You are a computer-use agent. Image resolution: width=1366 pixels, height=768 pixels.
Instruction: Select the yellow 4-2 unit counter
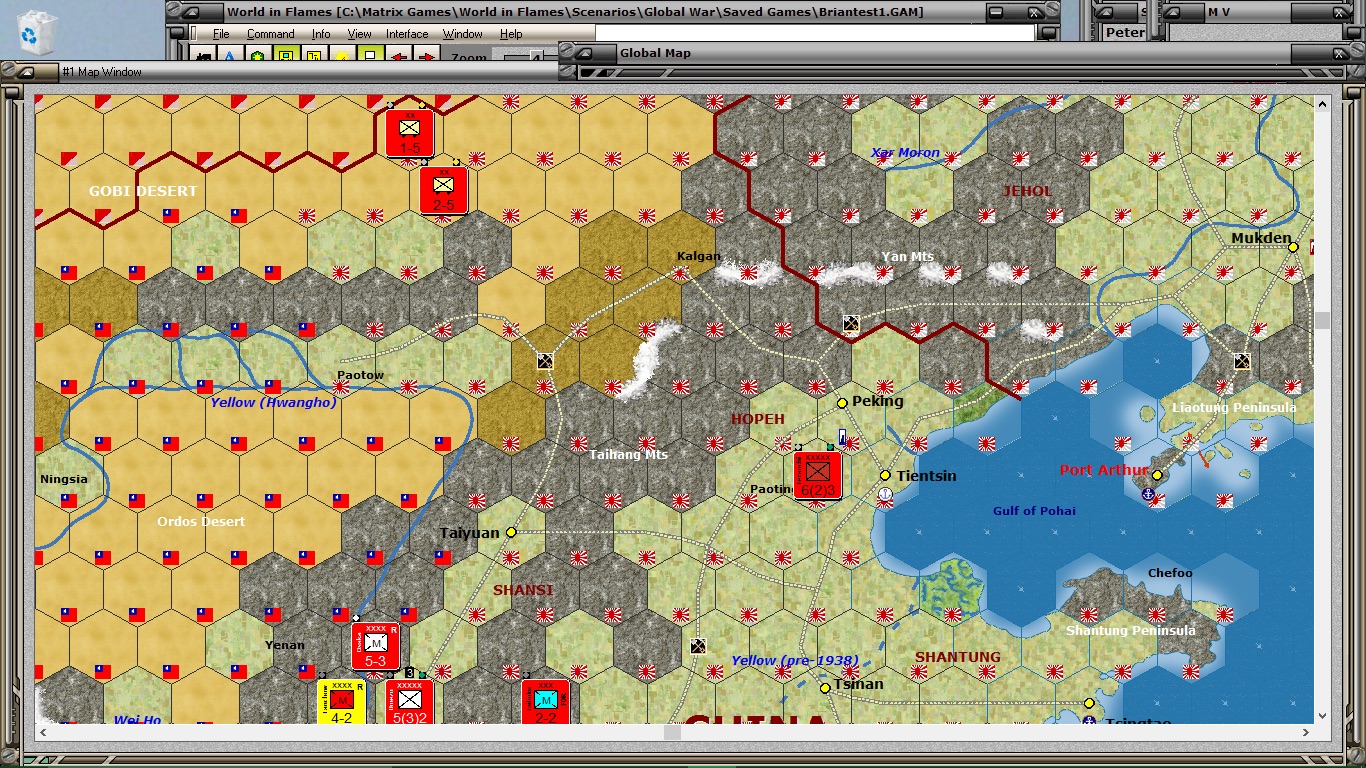(x=342, y=702)
